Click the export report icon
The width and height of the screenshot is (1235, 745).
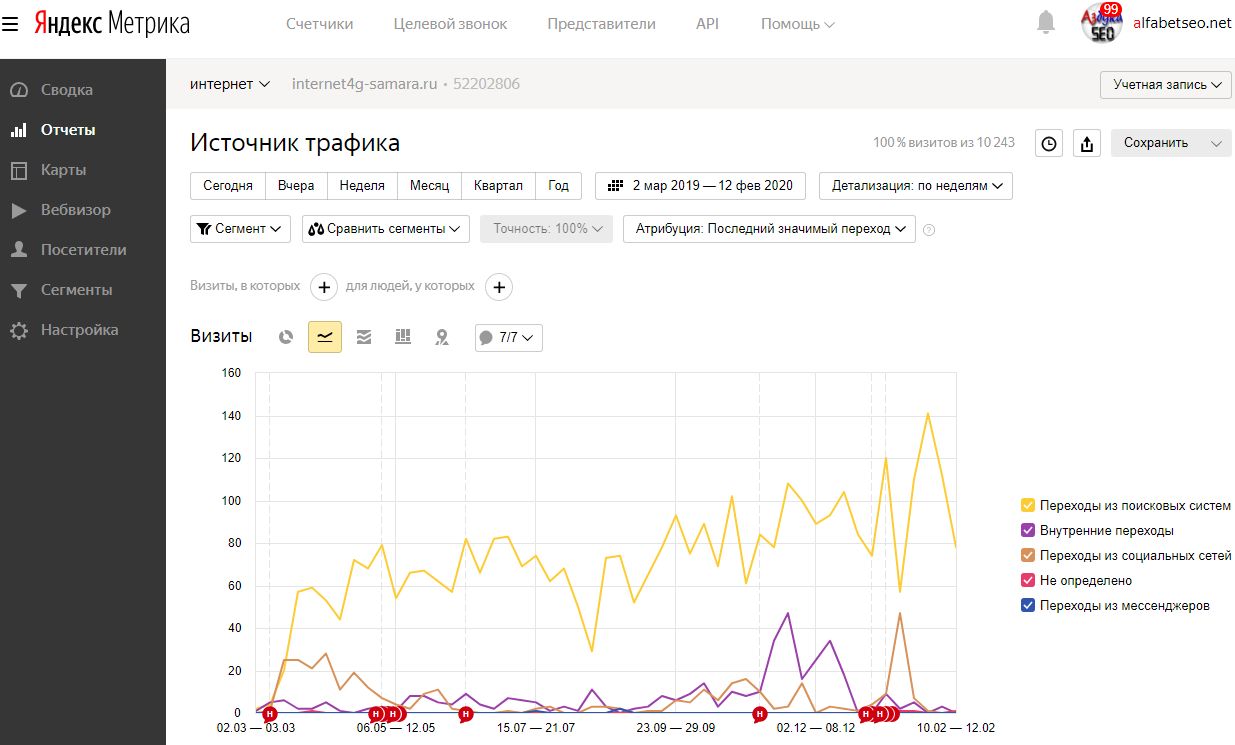point(1087,143)
